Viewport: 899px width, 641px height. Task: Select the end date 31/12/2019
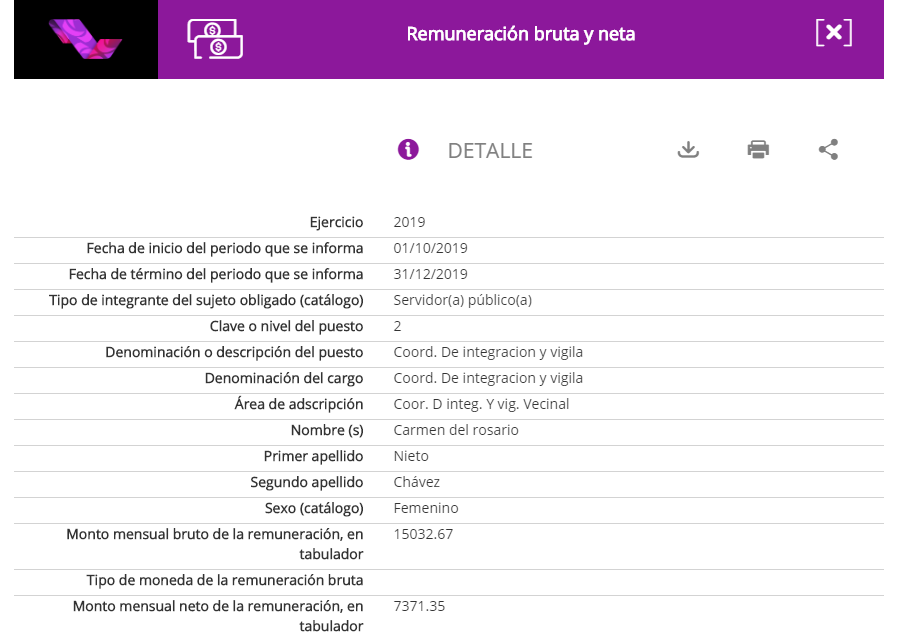431,274
